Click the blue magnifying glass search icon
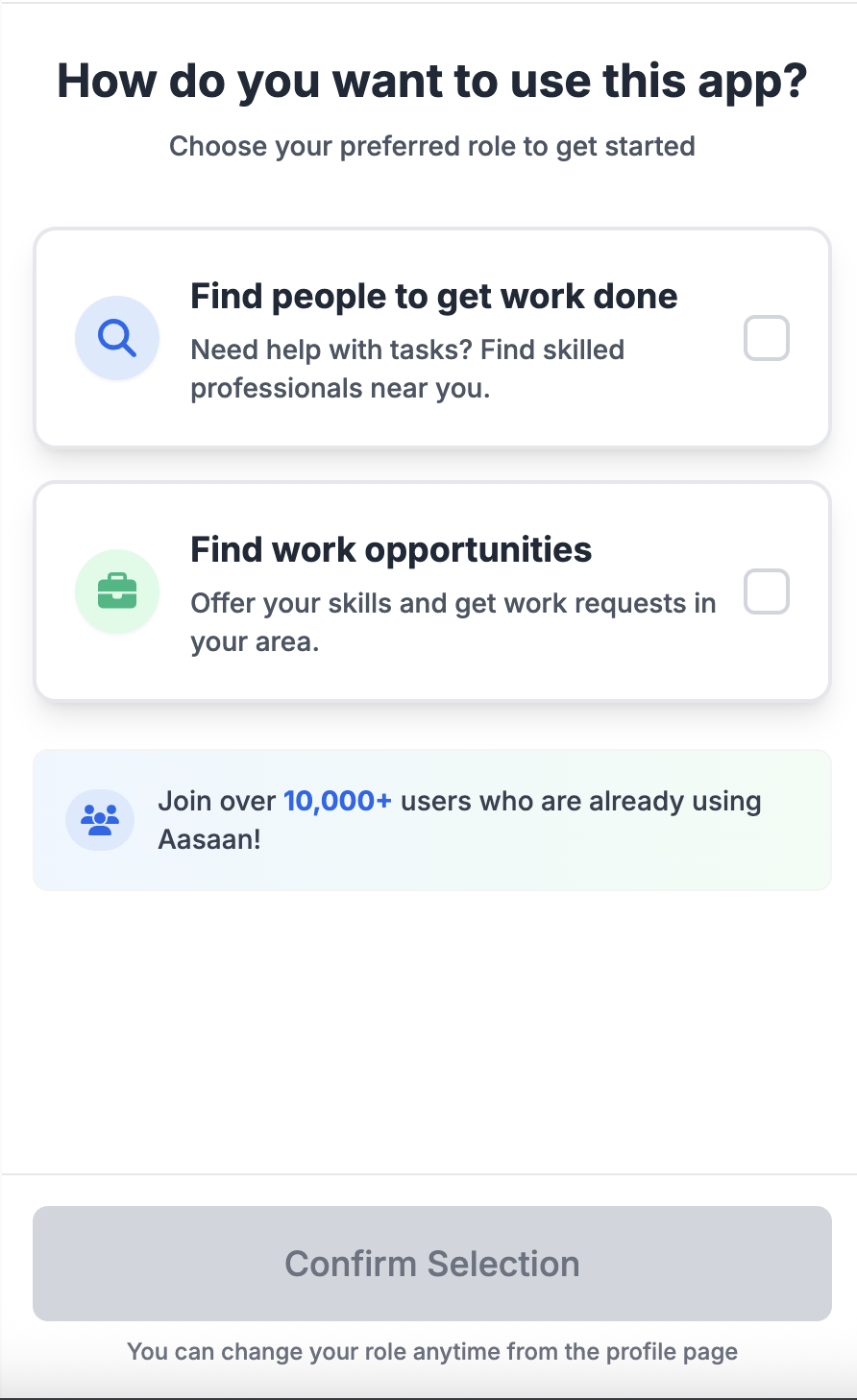Screen dimensions: 857x1400 click(x=117, y=338)
